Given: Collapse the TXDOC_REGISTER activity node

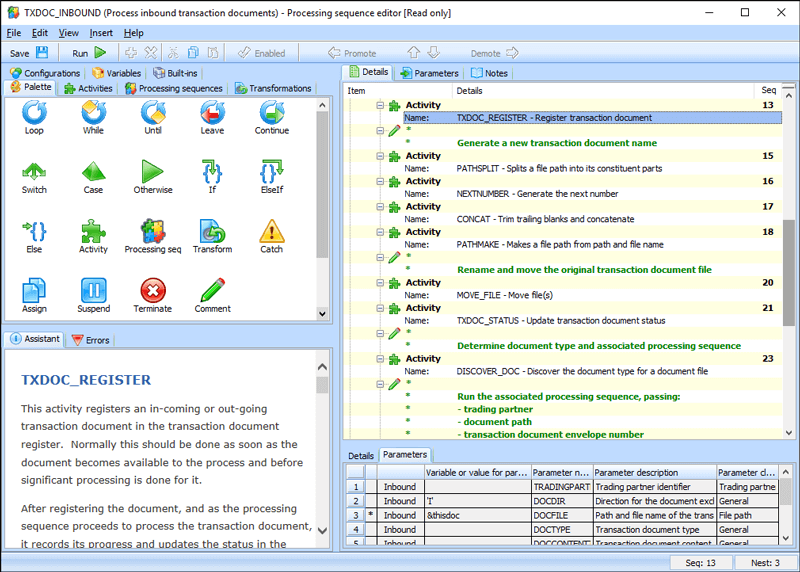Looking at the screenshot, I should [380, 105].
